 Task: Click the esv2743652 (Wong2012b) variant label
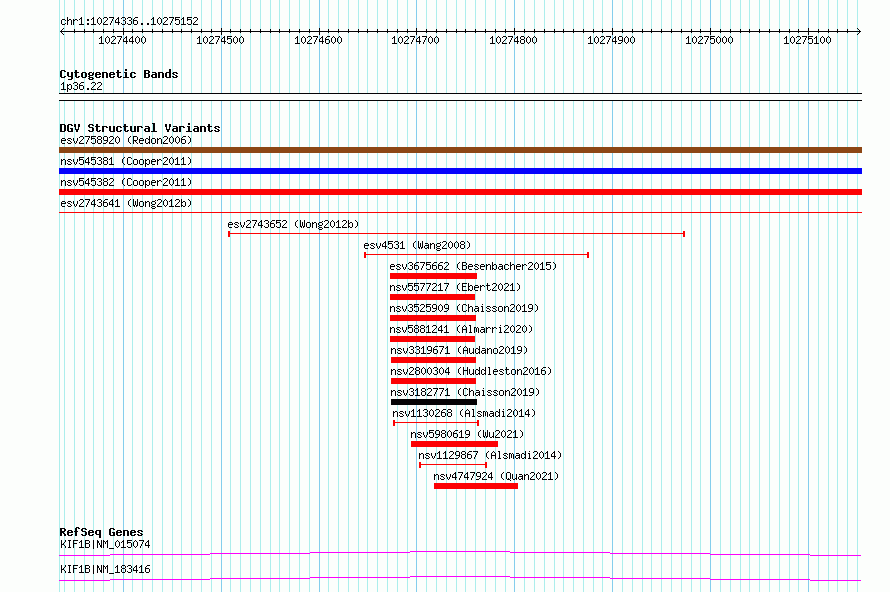click(293, 224)
